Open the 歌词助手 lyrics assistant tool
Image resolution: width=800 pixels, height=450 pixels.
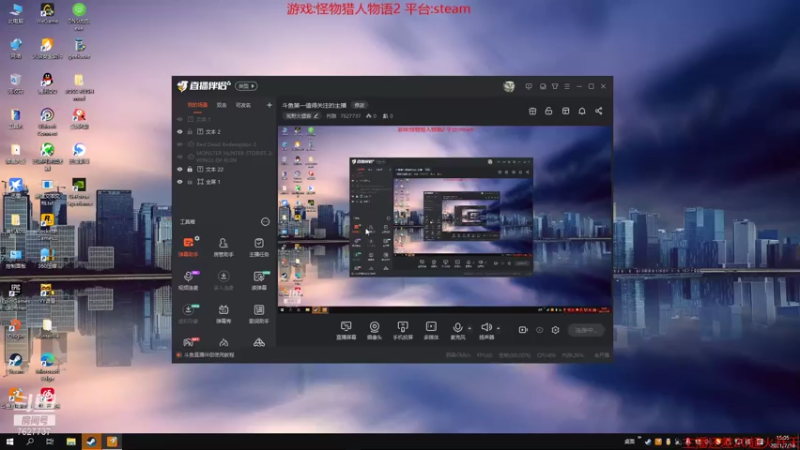(259, 313)
